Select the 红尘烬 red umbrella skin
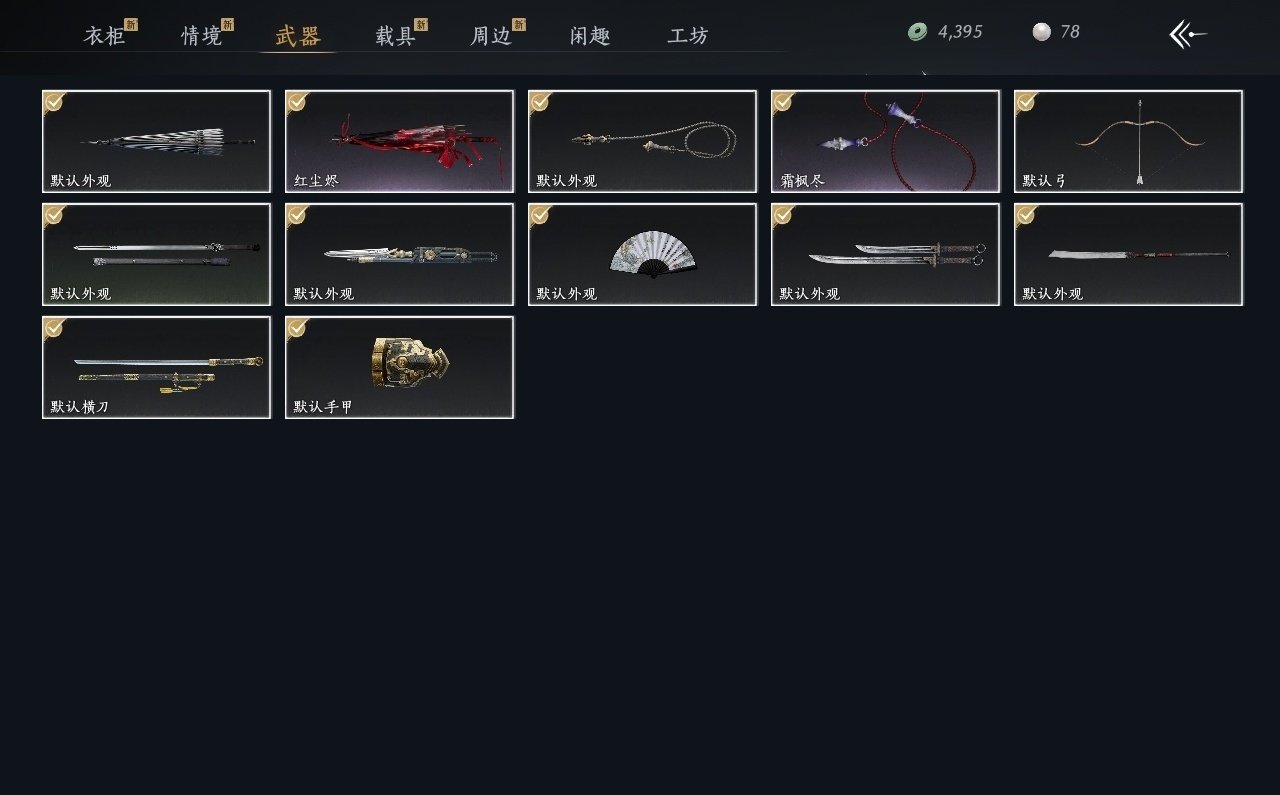Screen dimensions: 1280x795 tap(399, 141)
